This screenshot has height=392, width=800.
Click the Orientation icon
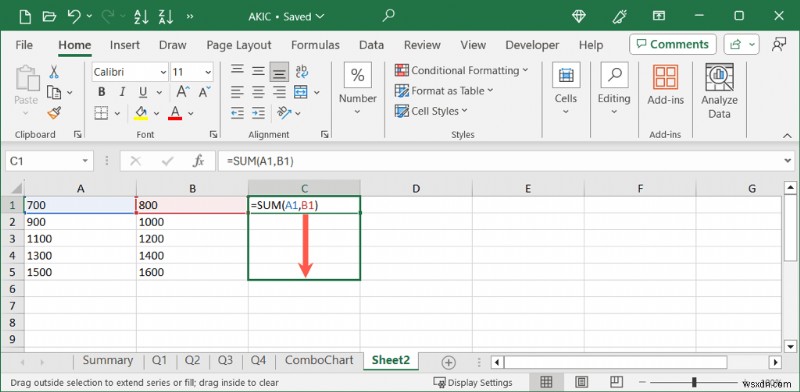pyautogui.click(x=284, y=113)
